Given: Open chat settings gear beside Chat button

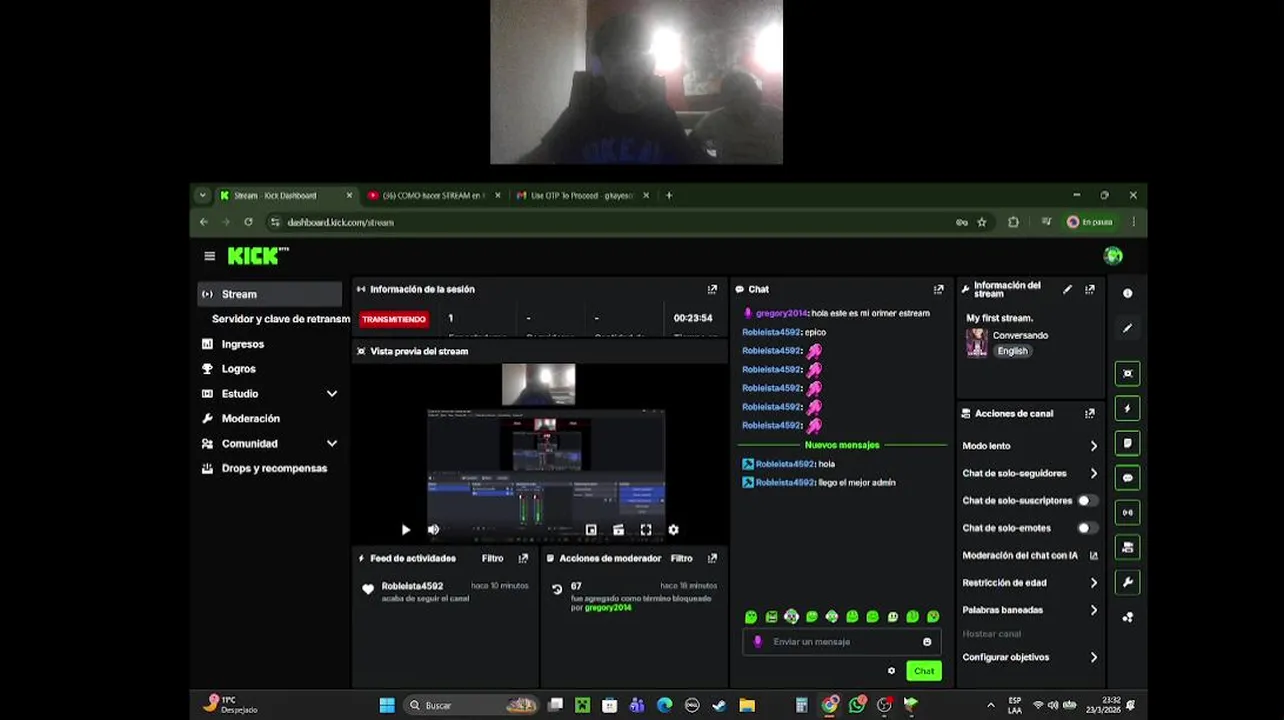Looking at the screenshot, I should pyautogui.click(x=891, y=671).
